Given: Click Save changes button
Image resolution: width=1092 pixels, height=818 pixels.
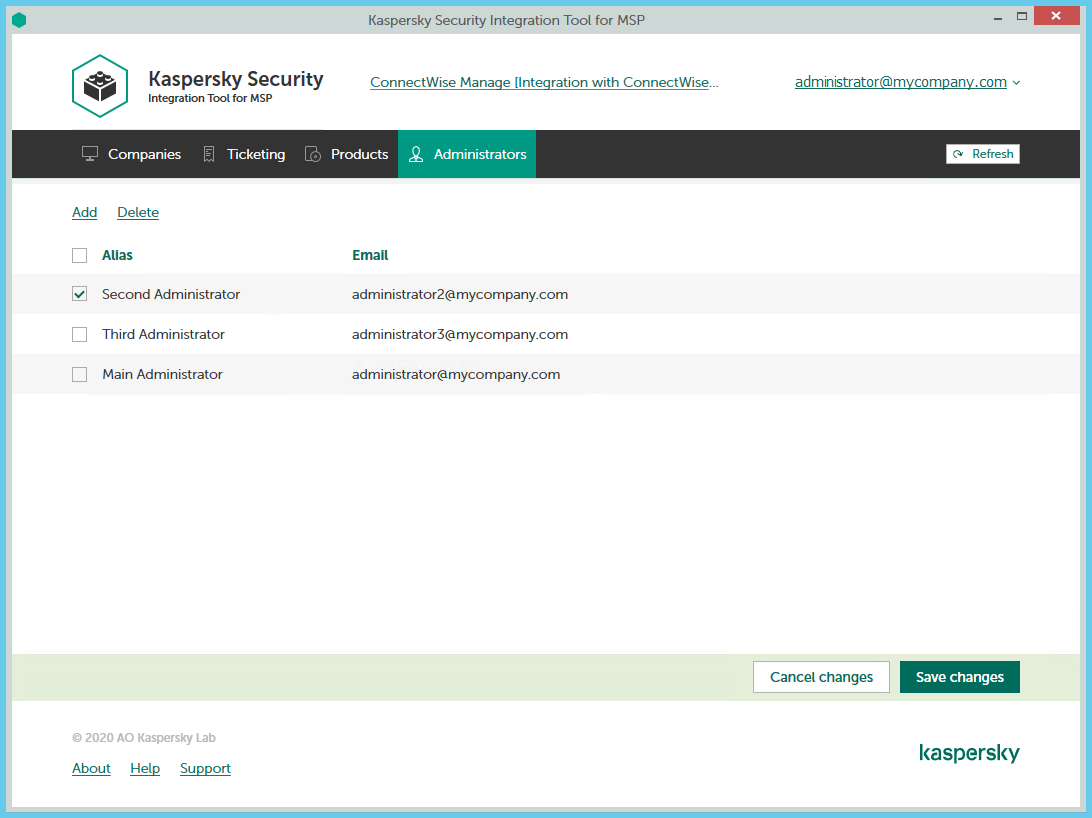Looking at the screenshot, I should click(959, 677).
